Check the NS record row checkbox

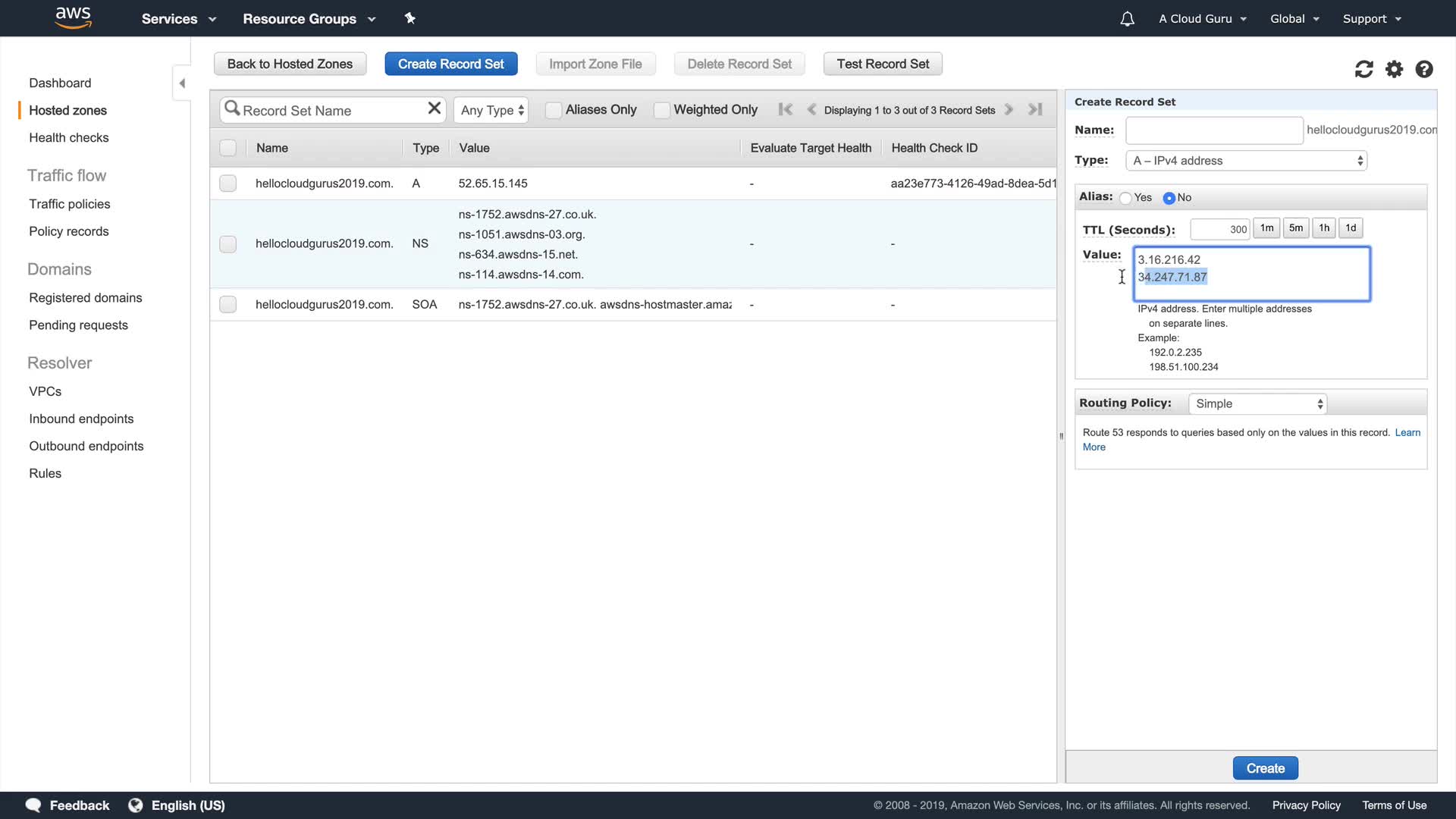coord(227,243)
